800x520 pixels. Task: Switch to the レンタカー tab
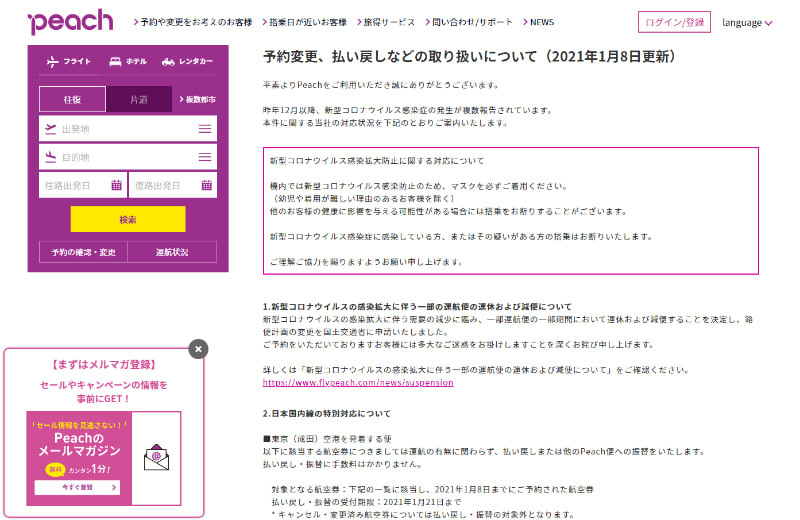pyautogui.click(x=187, y=61)
